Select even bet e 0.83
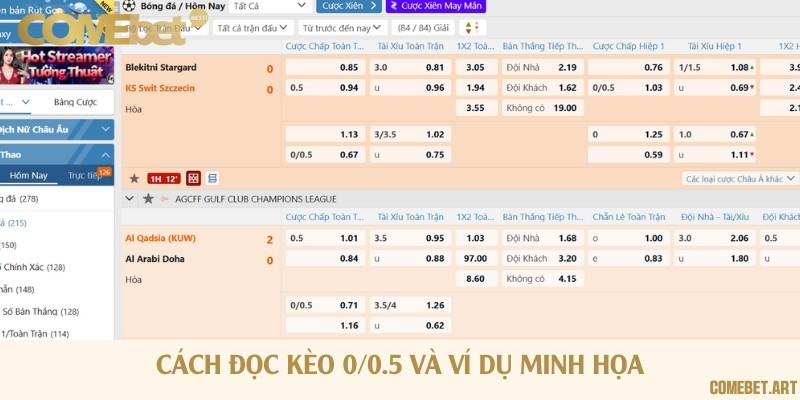 click(629, 259)
